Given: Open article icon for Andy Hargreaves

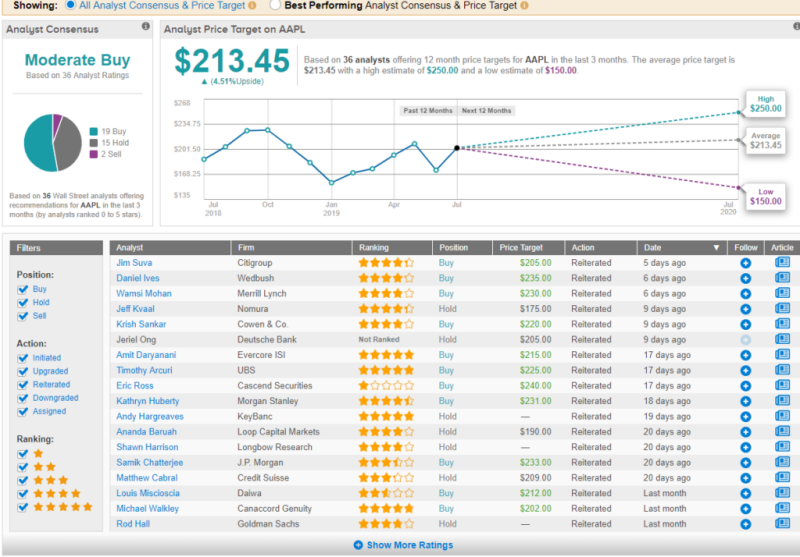Looking at the screenshot, I should [782, 416].
